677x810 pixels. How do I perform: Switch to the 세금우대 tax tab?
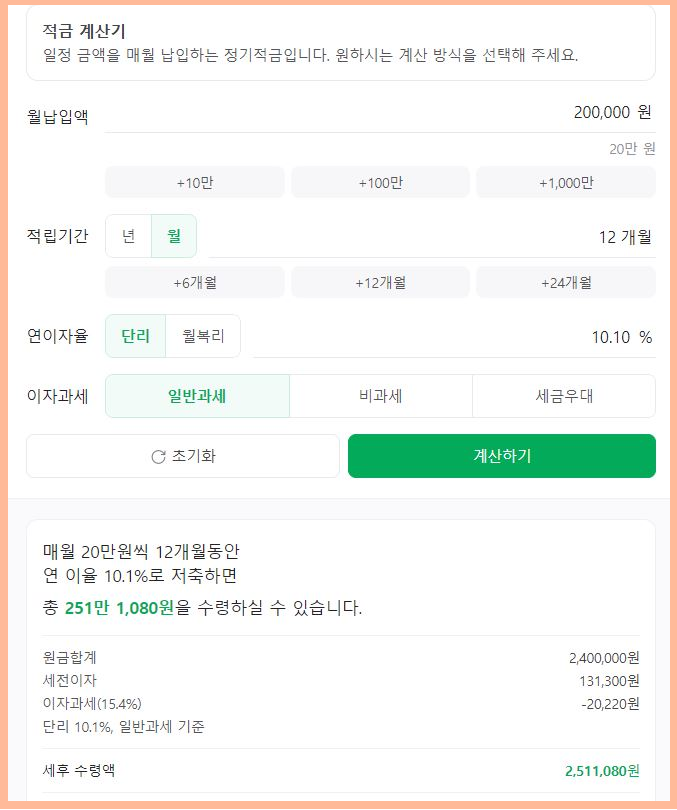[563, 395]
